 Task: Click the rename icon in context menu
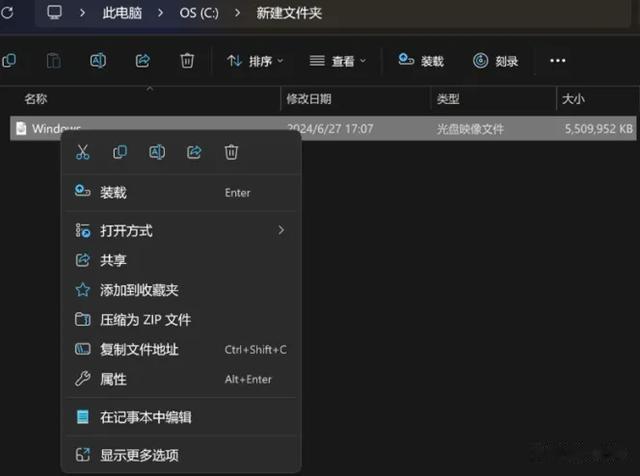[157, 152]
